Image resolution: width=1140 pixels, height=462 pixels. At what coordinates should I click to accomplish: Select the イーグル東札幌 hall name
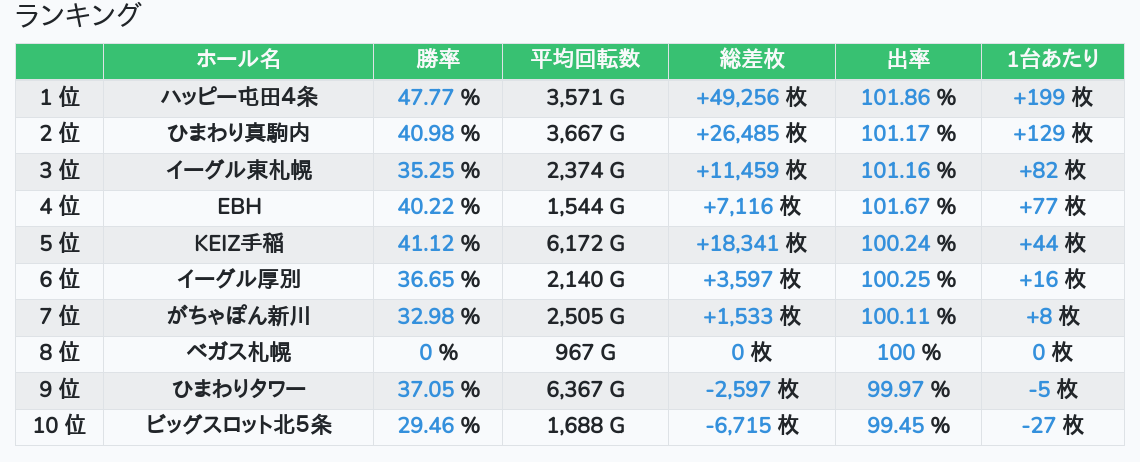pos(238,171)
